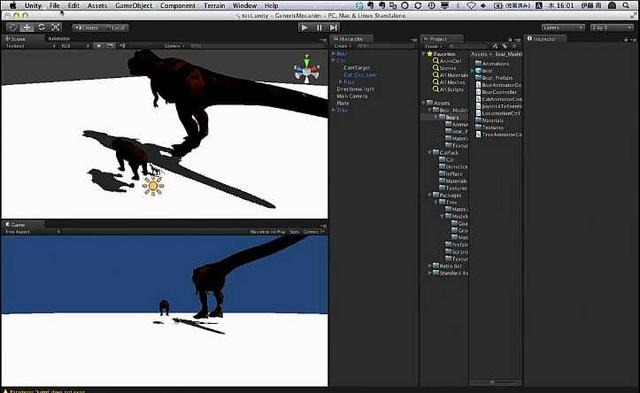Open the Terrain menu
Screen dimensions: 640x393
pos(214,6)
